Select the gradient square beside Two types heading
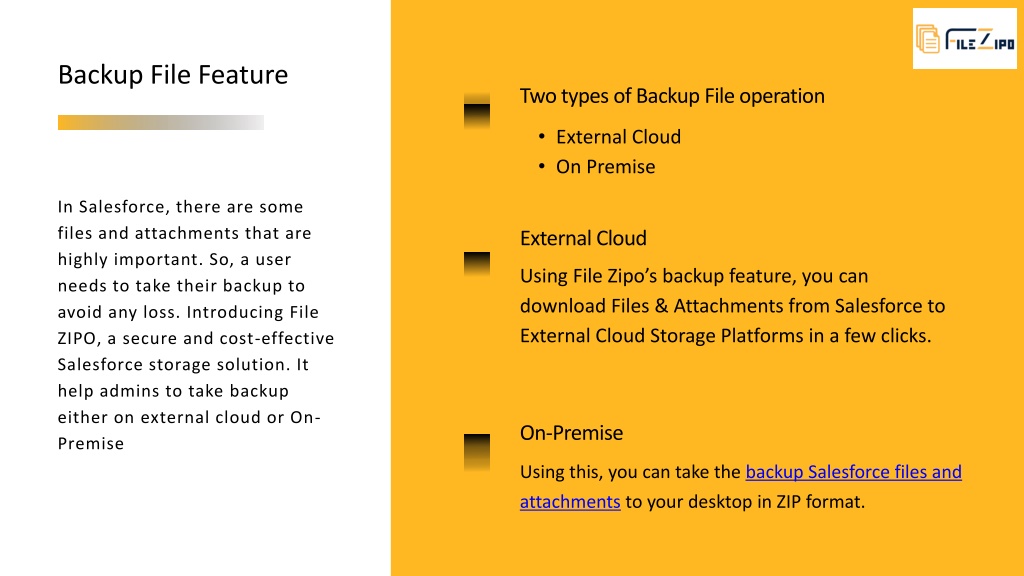1024x576 pixels. click(477, 110)
